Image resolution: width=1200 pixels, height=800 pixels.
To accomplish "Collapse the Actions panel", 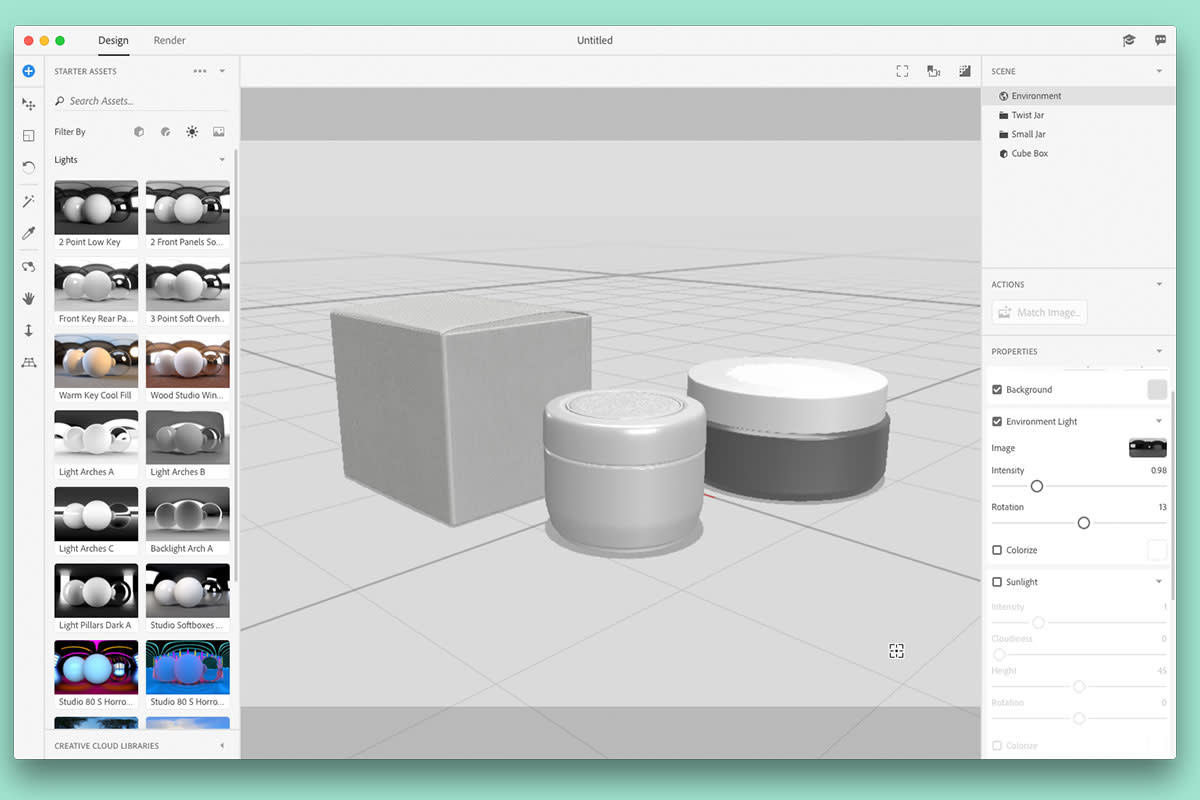I will pos(1159,284).
